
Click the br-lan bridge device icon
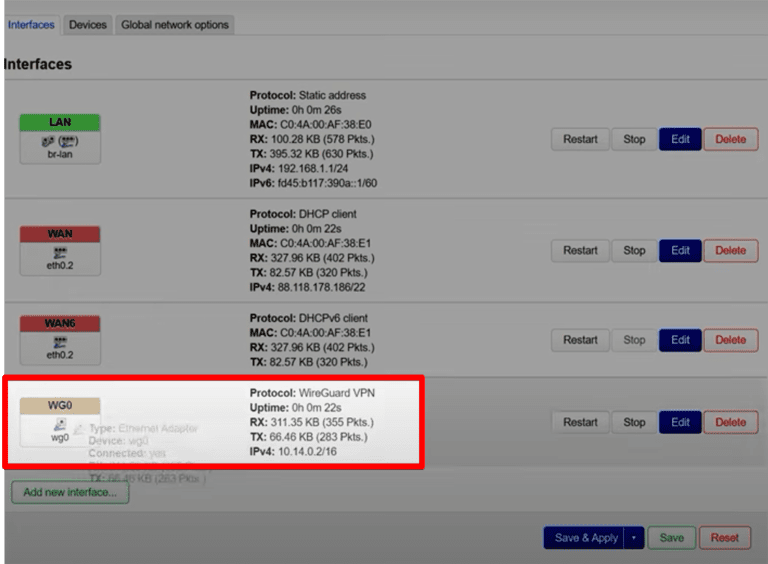(60, 141)
